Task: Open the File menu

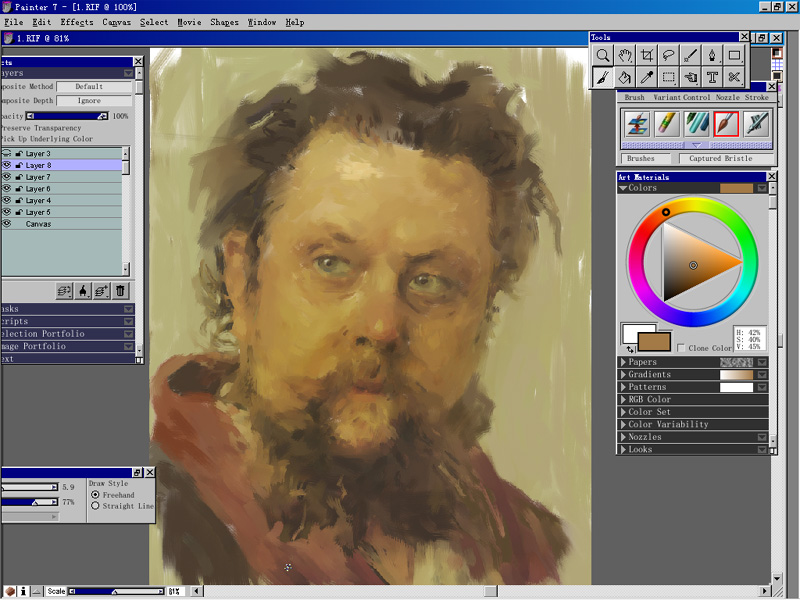Action: pyautogui.click(x=14, y=22)
